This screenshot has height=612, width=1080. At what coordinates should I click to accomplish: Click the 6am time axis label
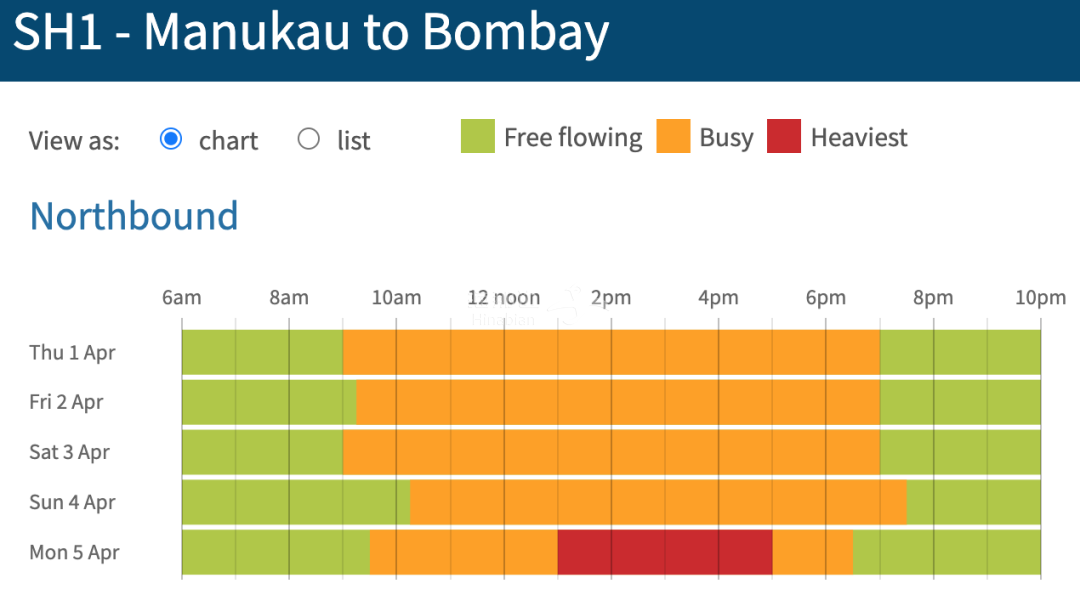182,298
